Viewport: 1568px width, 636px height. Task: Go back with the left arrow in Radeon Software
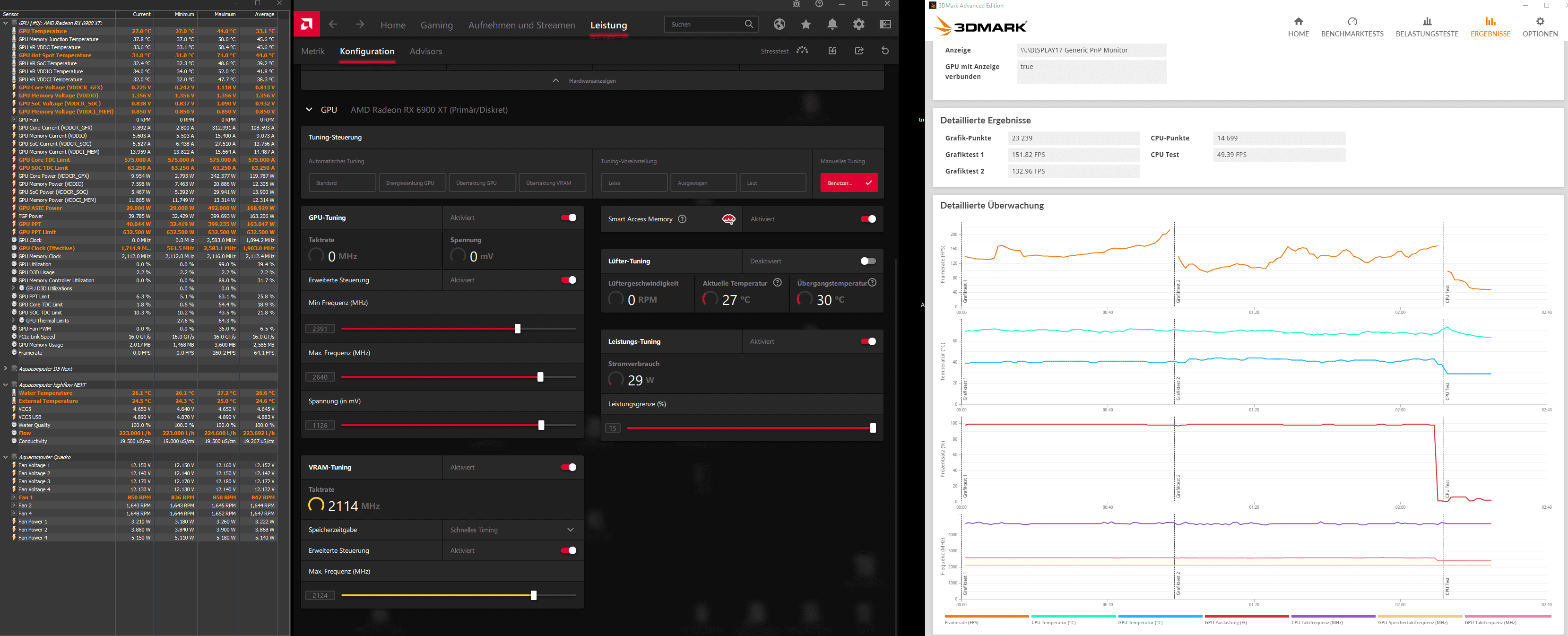[x=333, y=24]
